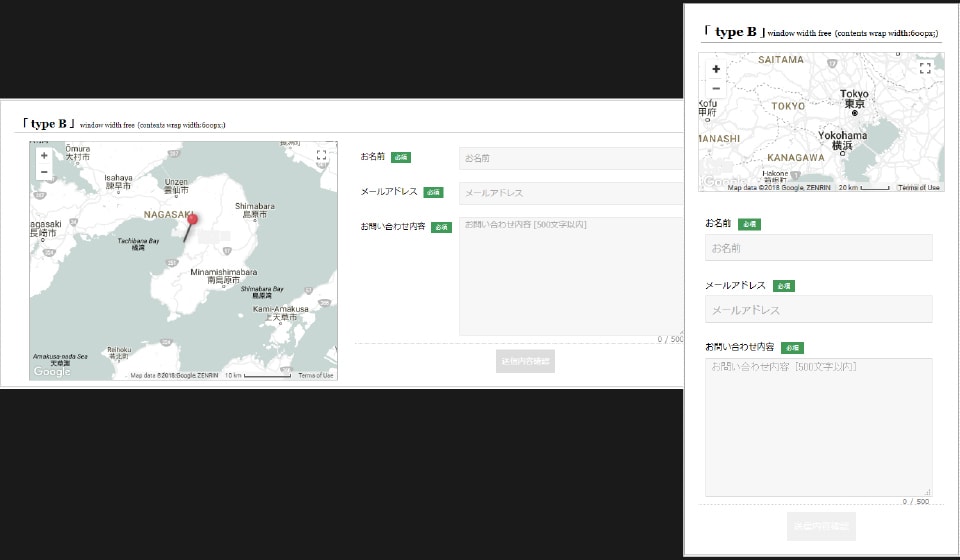This screenshot has height=560, width=960.
Task: Click the "0 / 500" counter in narrow window
Action: click(x=916, y=501)
